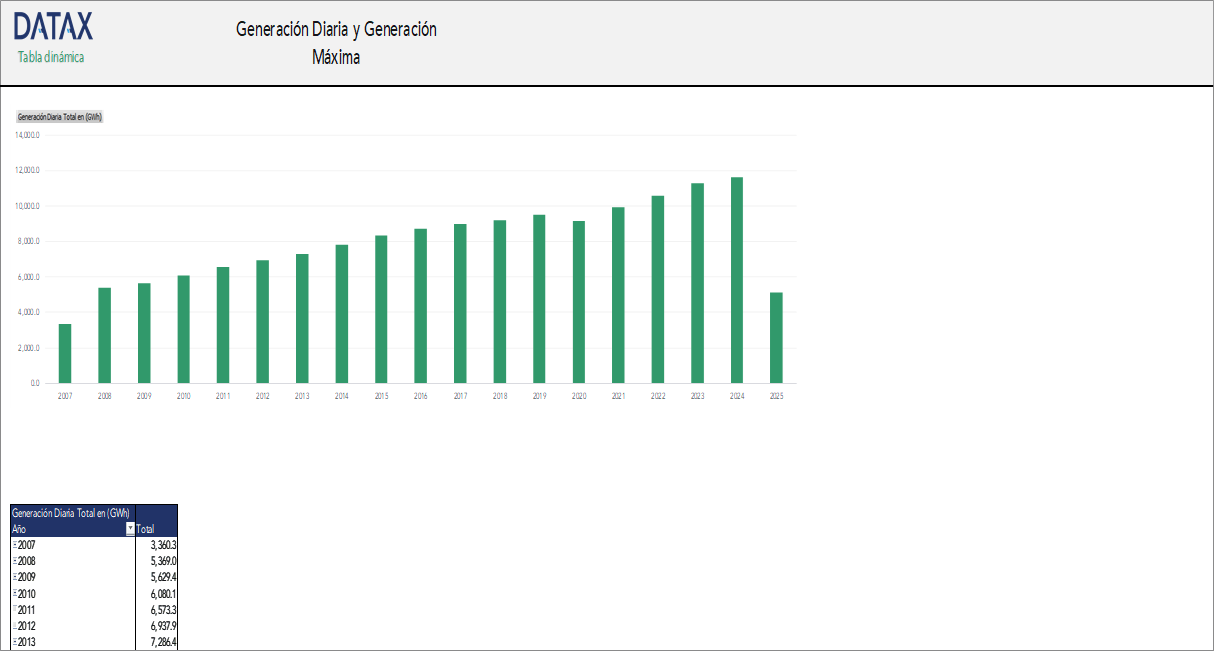Click the chart's Generación Diaria field button

tap(60, 117)
